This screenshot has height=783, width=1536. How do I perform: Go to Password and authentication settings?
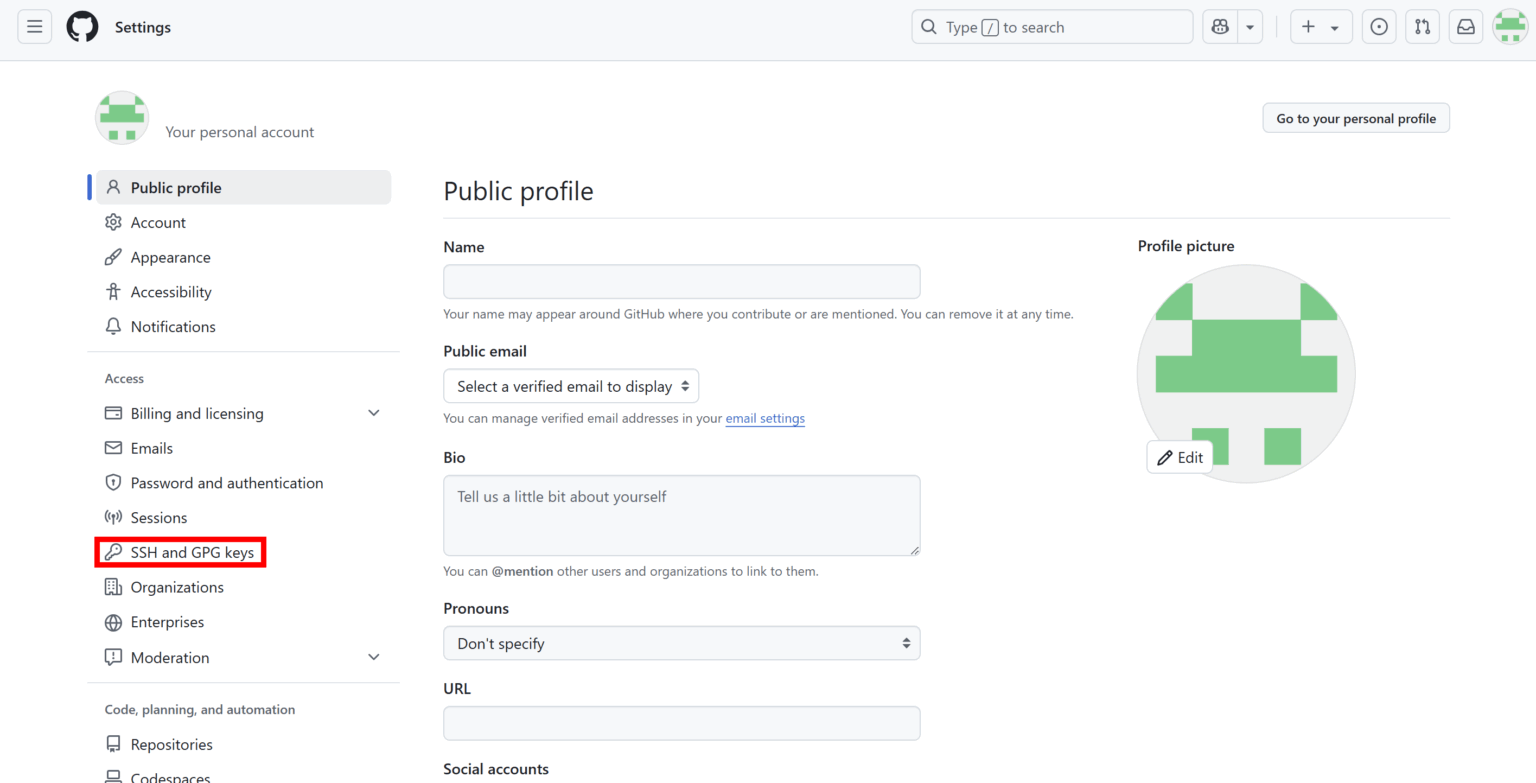226,483
